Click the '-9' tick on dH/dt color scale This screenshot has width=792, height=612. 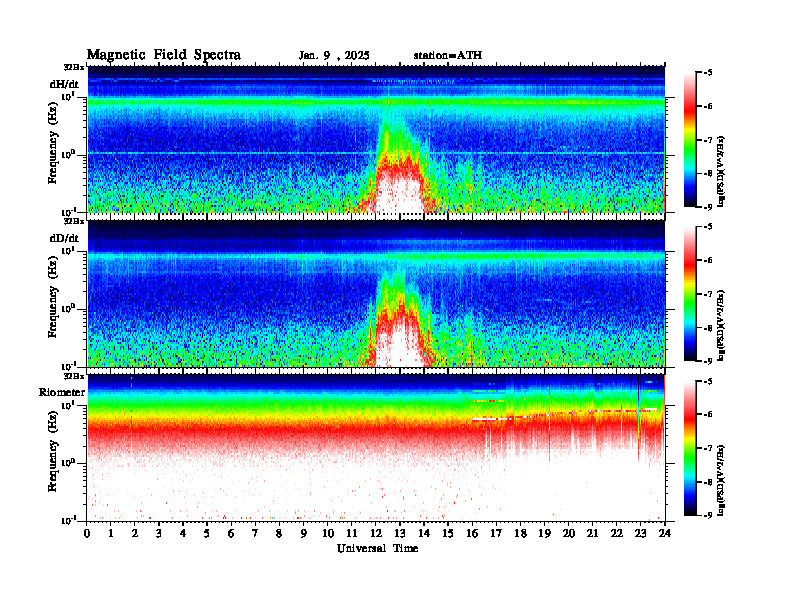pos(708,207)
